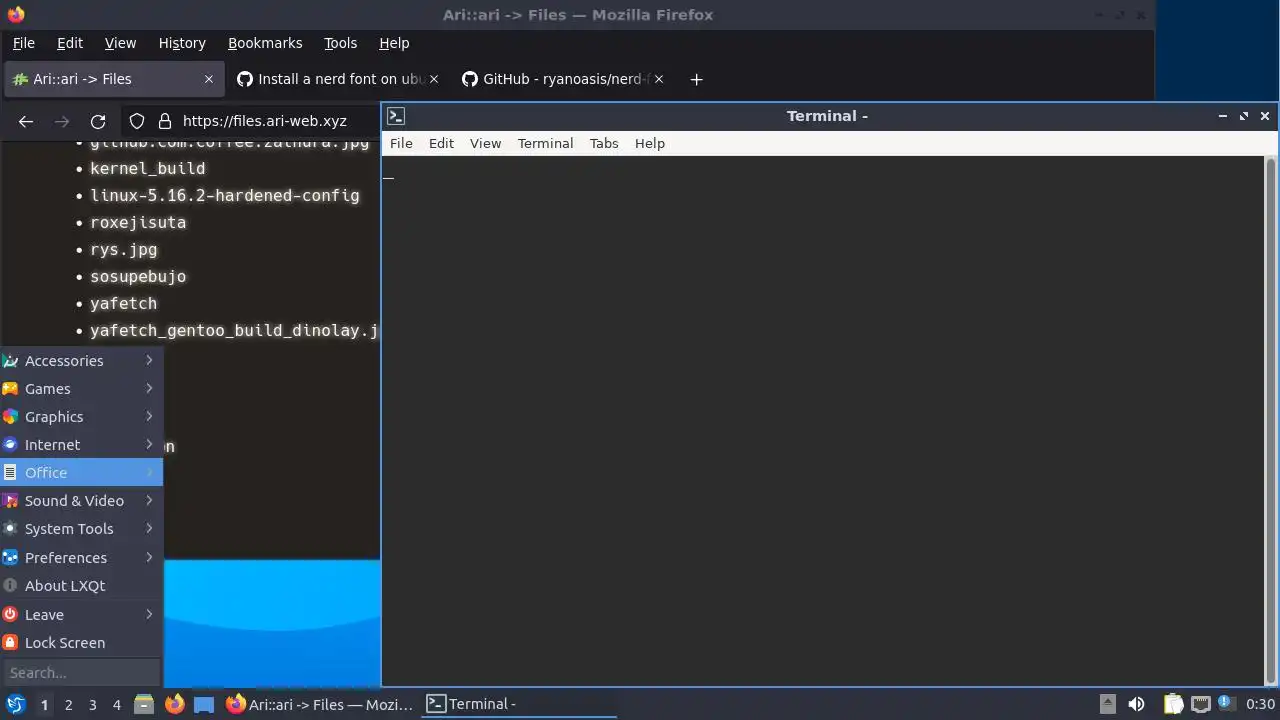Expand the Graphics submenu arrow
The image size is (1280, 720).
[x=149, y=416]
